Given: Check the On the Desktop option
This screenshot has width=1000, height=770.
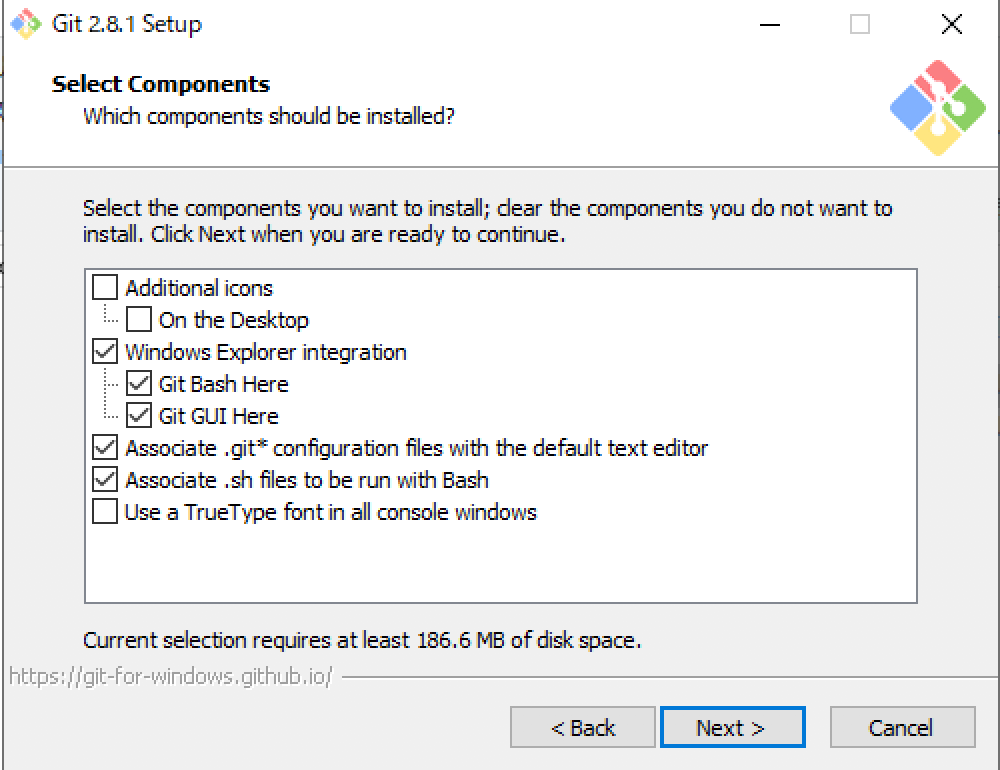Looking at the screenshot, I should coord(138,320).
